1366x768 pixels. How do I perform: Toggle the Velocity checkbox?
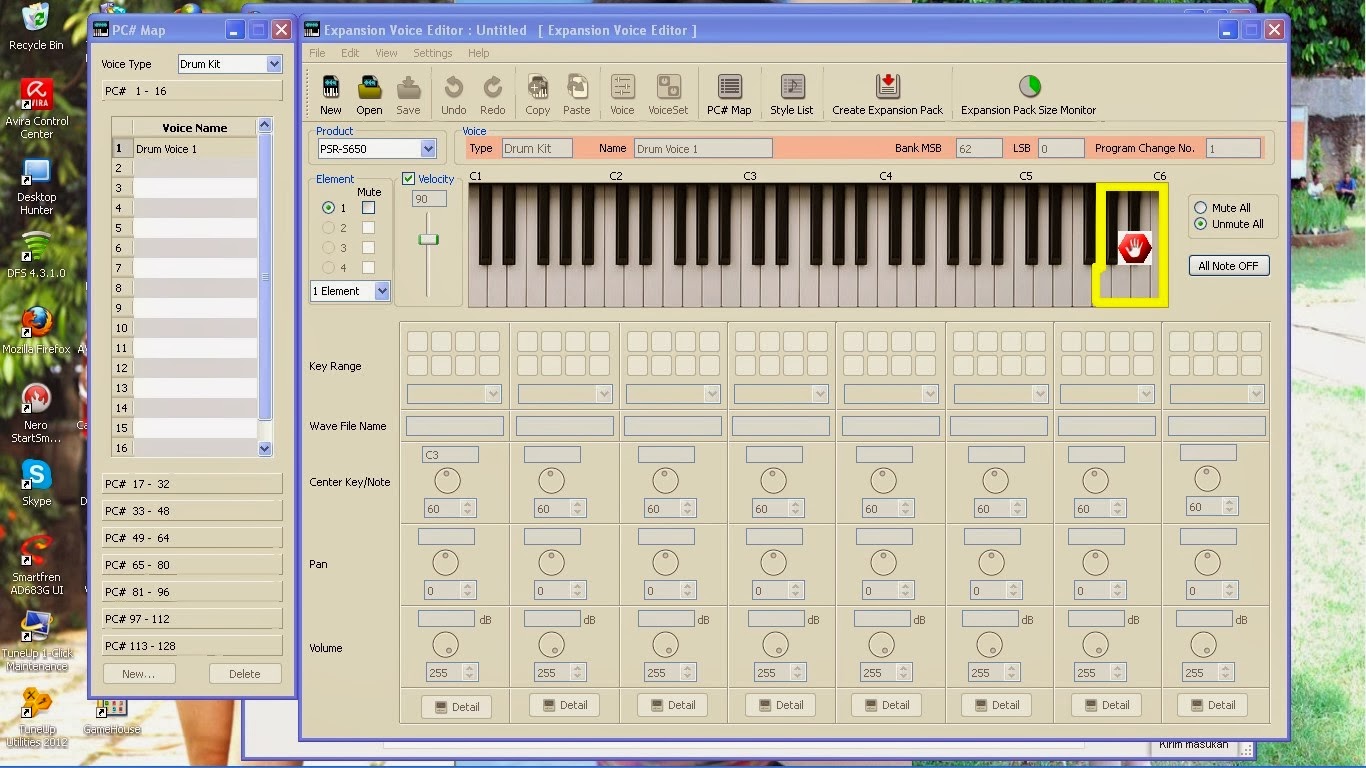[408, 179]
